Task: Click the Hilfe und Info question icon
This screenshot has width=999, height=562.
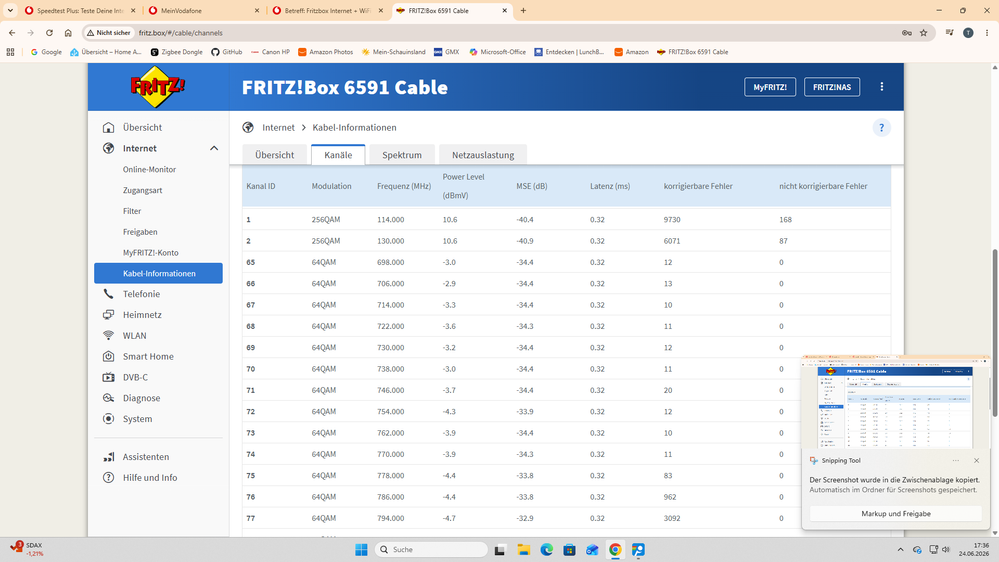Action: click(108, 477)
